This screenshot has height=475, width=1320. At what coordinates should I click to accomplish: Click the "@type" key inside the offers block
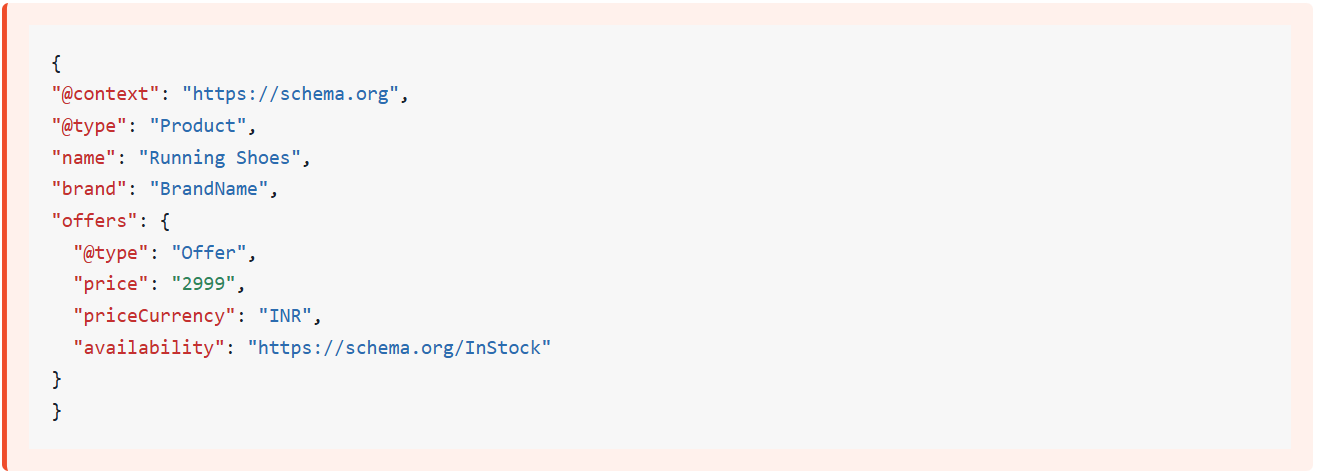click(x=111, y=253)
